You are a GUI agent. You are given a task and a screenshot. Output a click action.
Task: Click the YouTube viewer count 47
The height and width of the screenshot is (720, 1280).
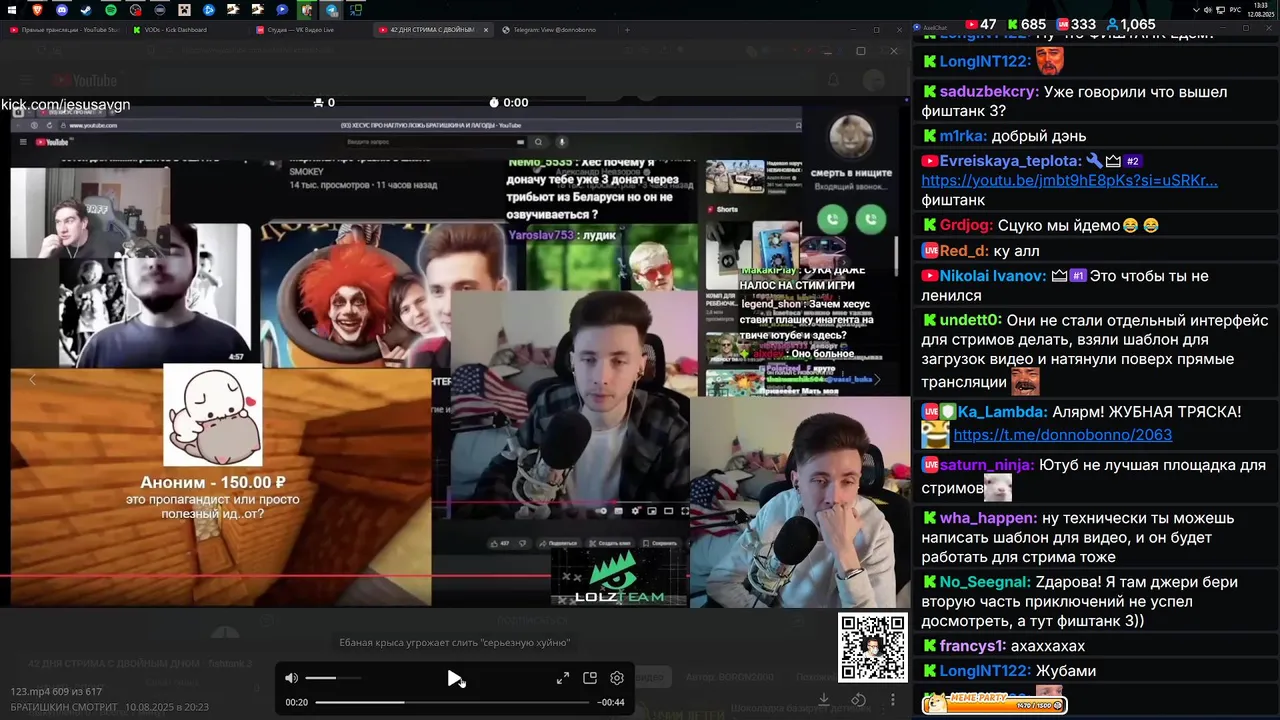click(x=980, y=24)
